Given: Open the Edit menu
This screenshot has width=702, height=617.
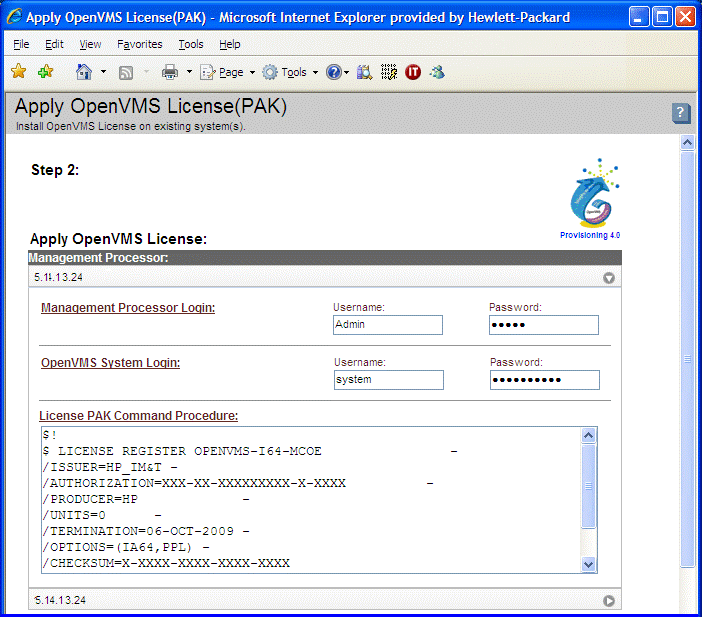Looking at the screenshot, I should pos(54,44).
